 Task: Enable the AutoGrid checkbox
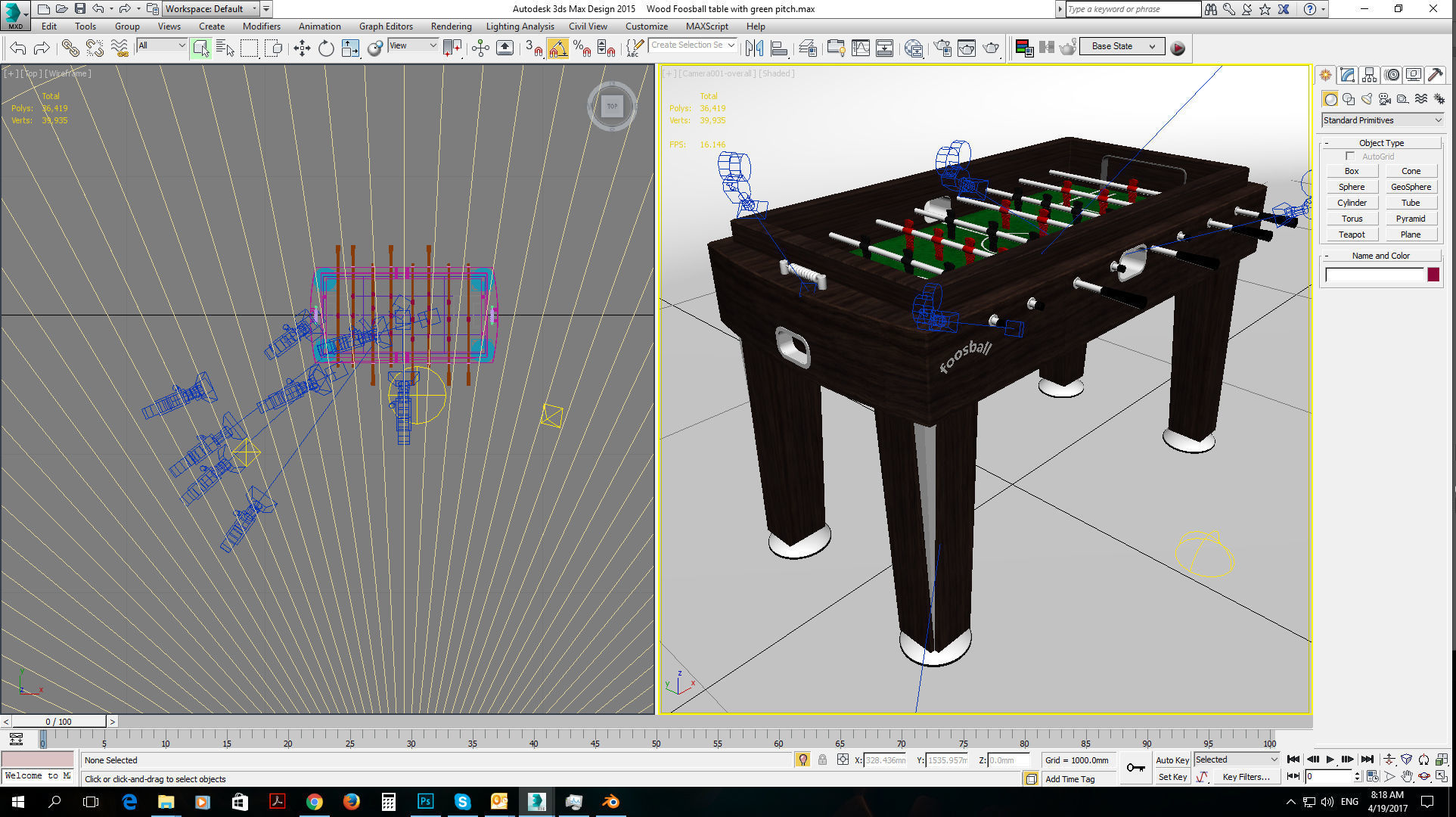[1350, 157]
